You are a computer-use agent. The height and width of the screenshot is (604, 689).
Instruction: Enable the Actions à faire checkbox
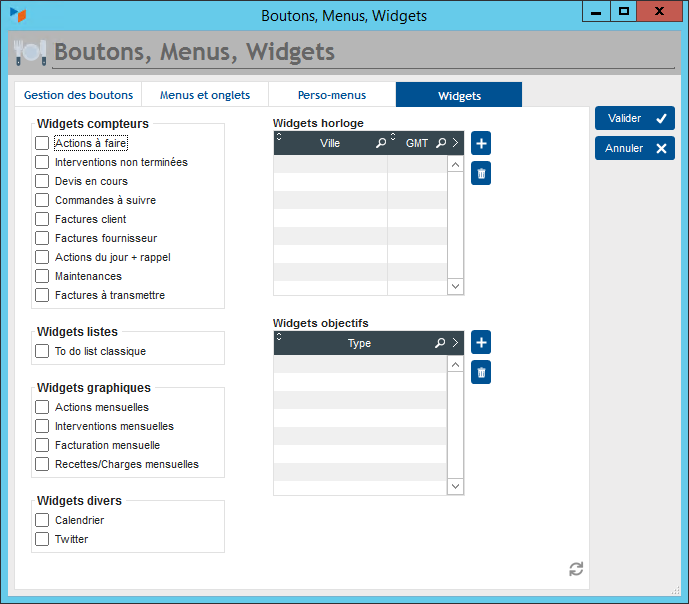tap(42, 144)
